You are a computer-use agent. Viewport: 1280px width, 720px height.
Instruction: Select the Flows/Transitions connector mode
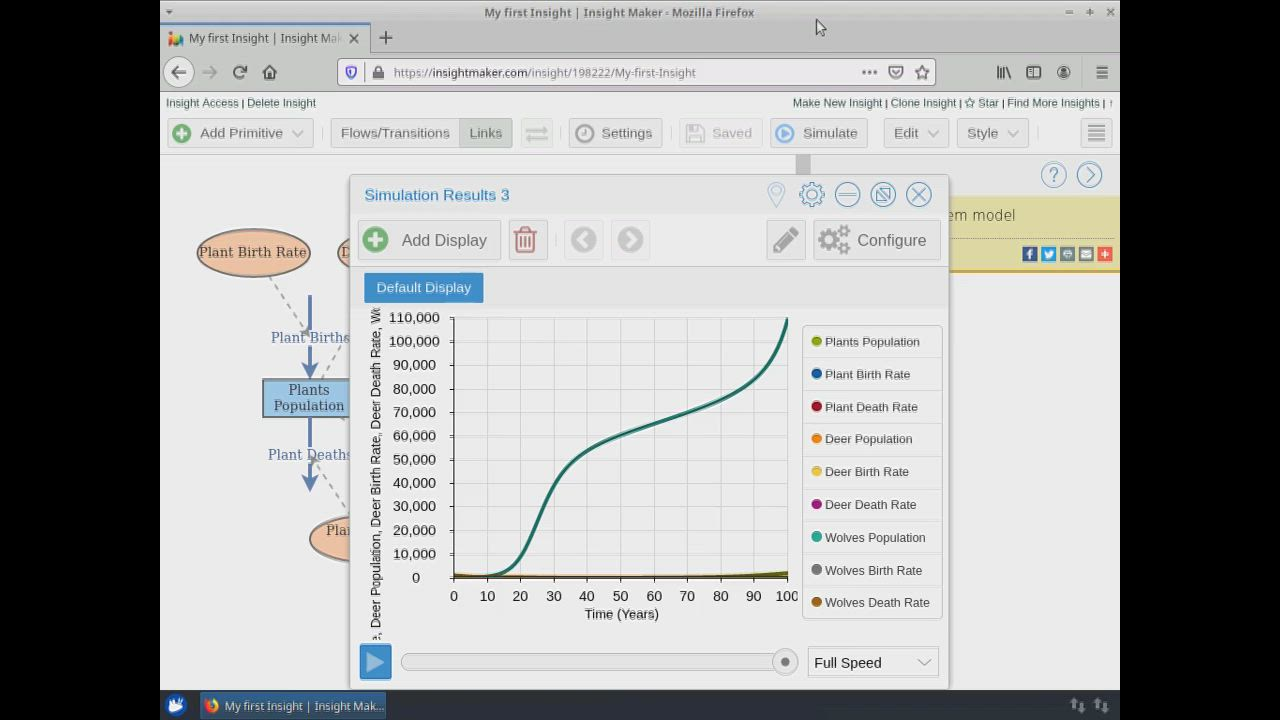pos(395,133)
